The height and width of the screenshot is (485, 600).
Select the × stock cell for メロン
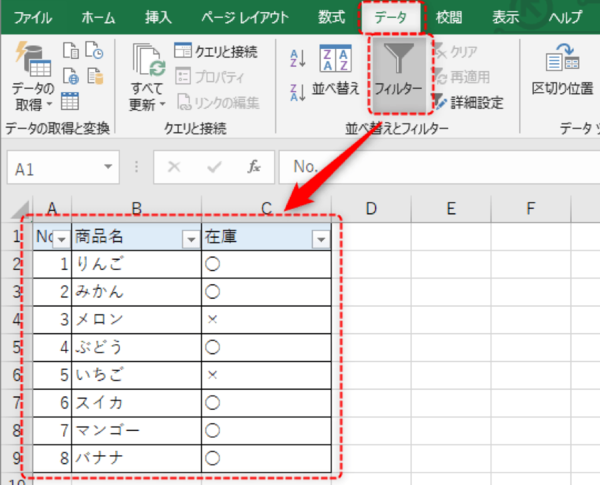pyautogui.click(x=266, y=320)
